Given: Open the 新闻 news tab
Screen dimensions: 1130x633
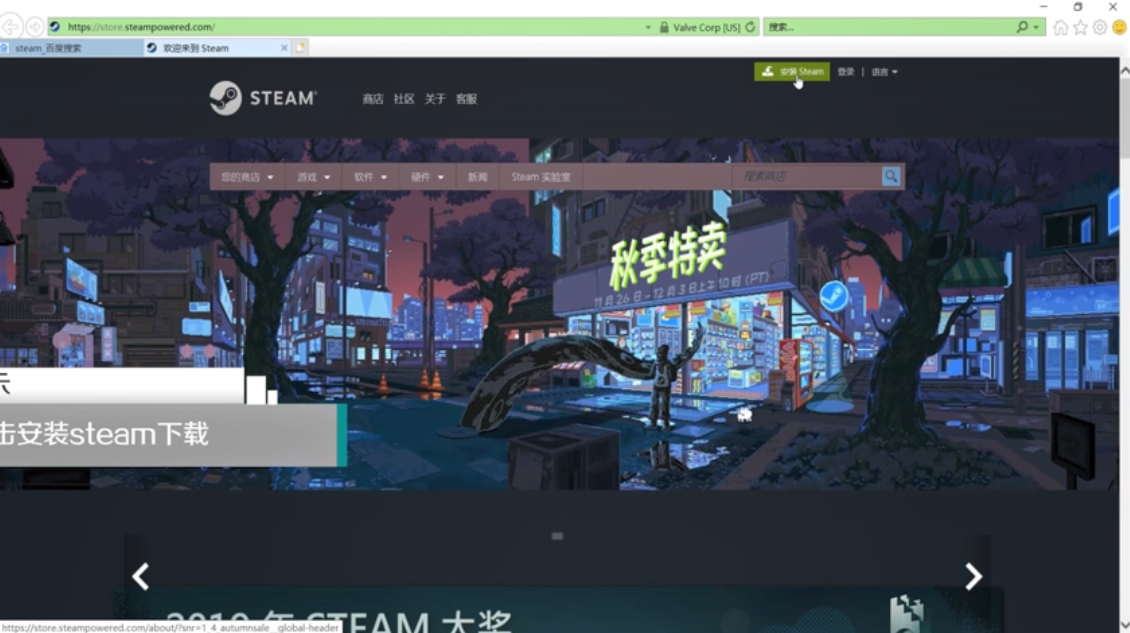Looking at the screenshot, I should (477, 177).
